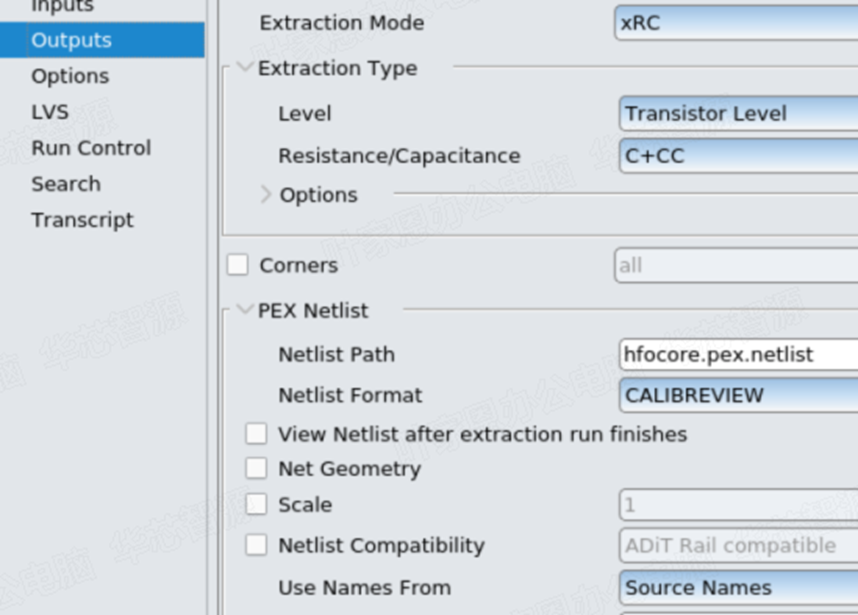This screenshot has width=858, height=615.
Task: Collapse the PEX Netlist section
Action: 245,310
